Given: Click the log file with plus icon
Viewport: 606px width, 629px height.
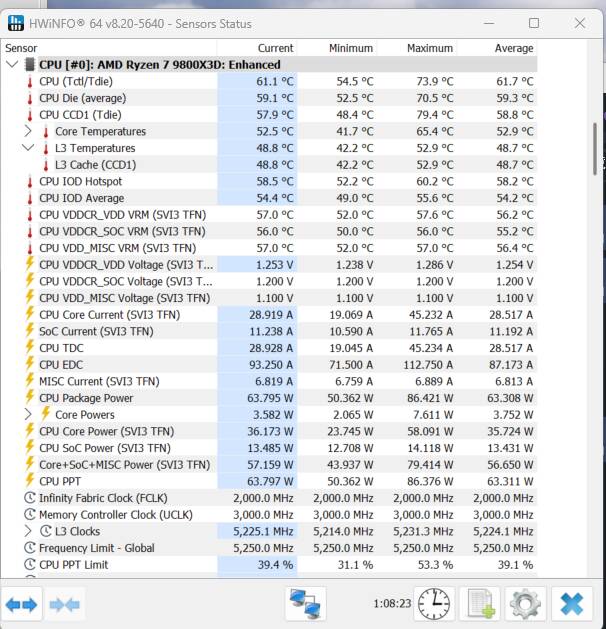Looking at the screenshot, I should pos(480,604).
